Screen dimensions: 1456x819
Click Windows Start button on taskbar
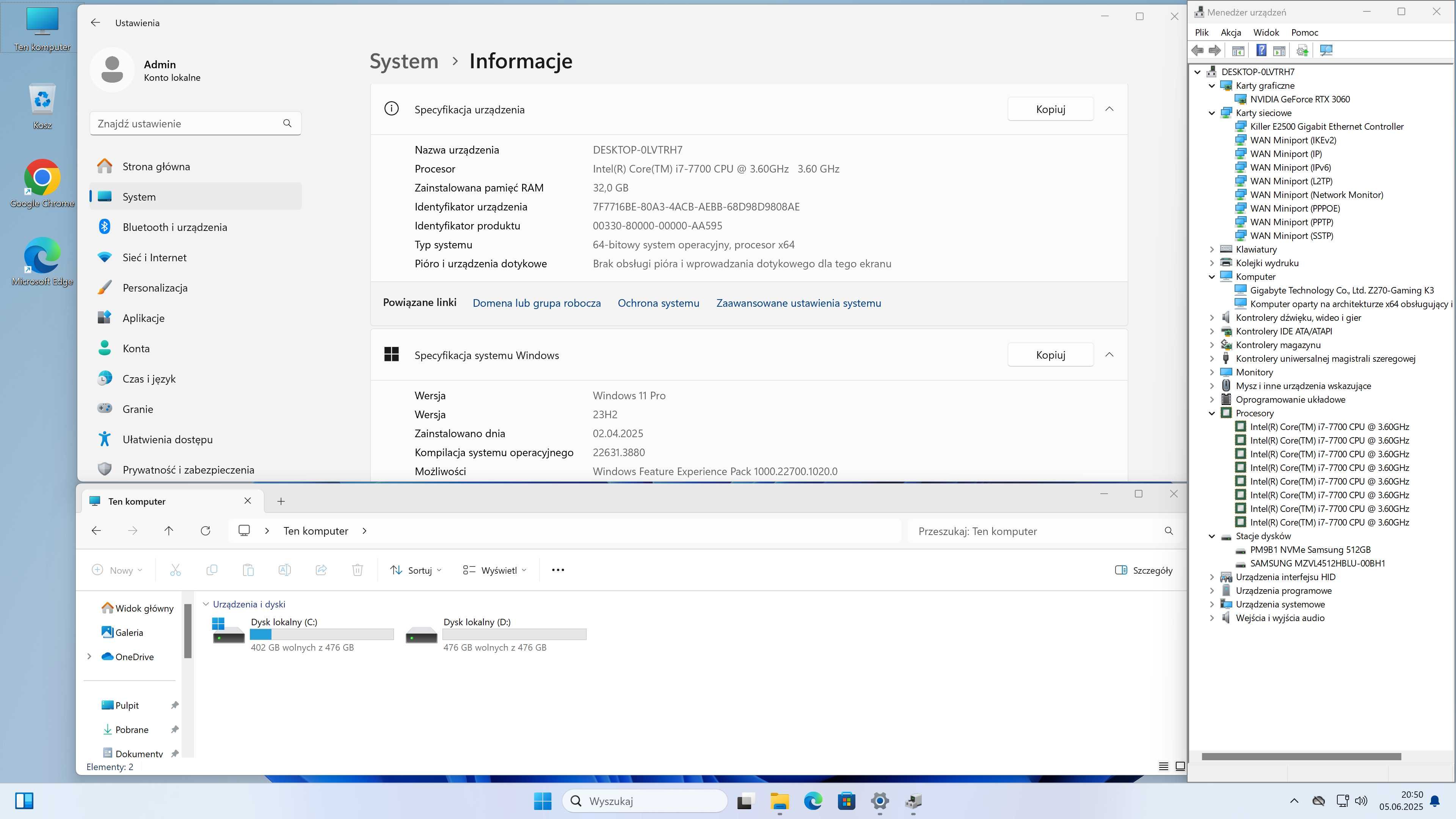[543, 801]
